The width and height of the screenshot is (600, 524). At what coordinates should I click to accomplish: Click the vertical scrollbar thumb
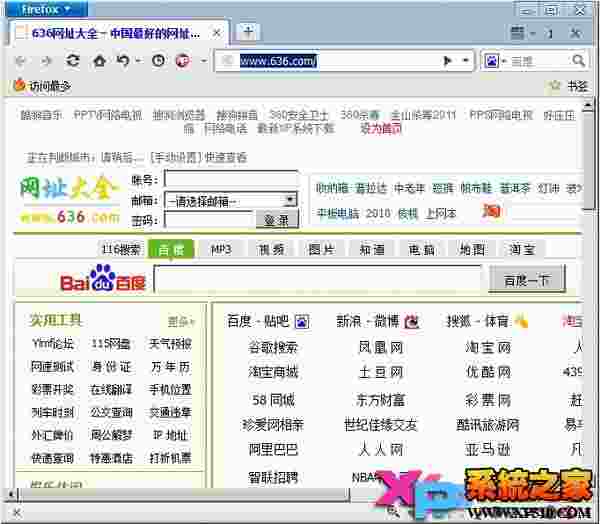tap(588, 159)
